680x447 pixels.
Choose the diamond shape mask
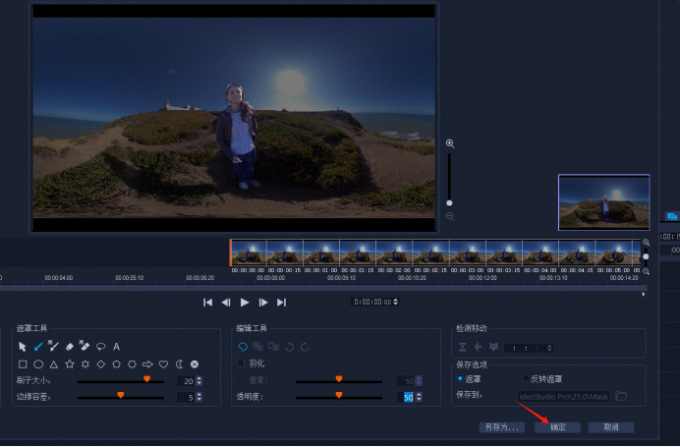[101, 364]
